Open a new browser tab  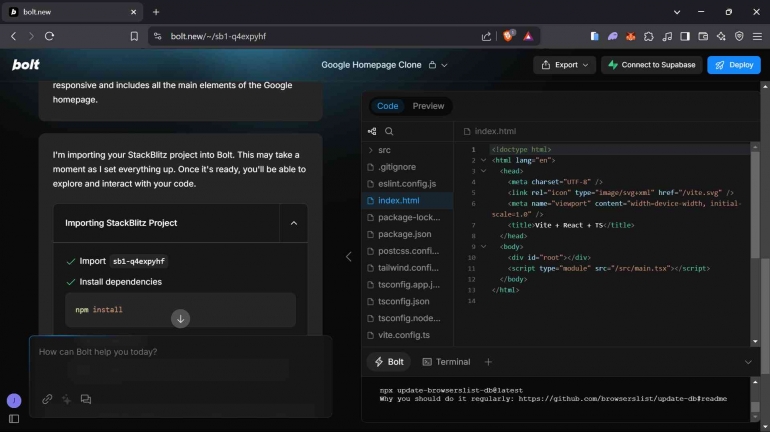(156, 12)
